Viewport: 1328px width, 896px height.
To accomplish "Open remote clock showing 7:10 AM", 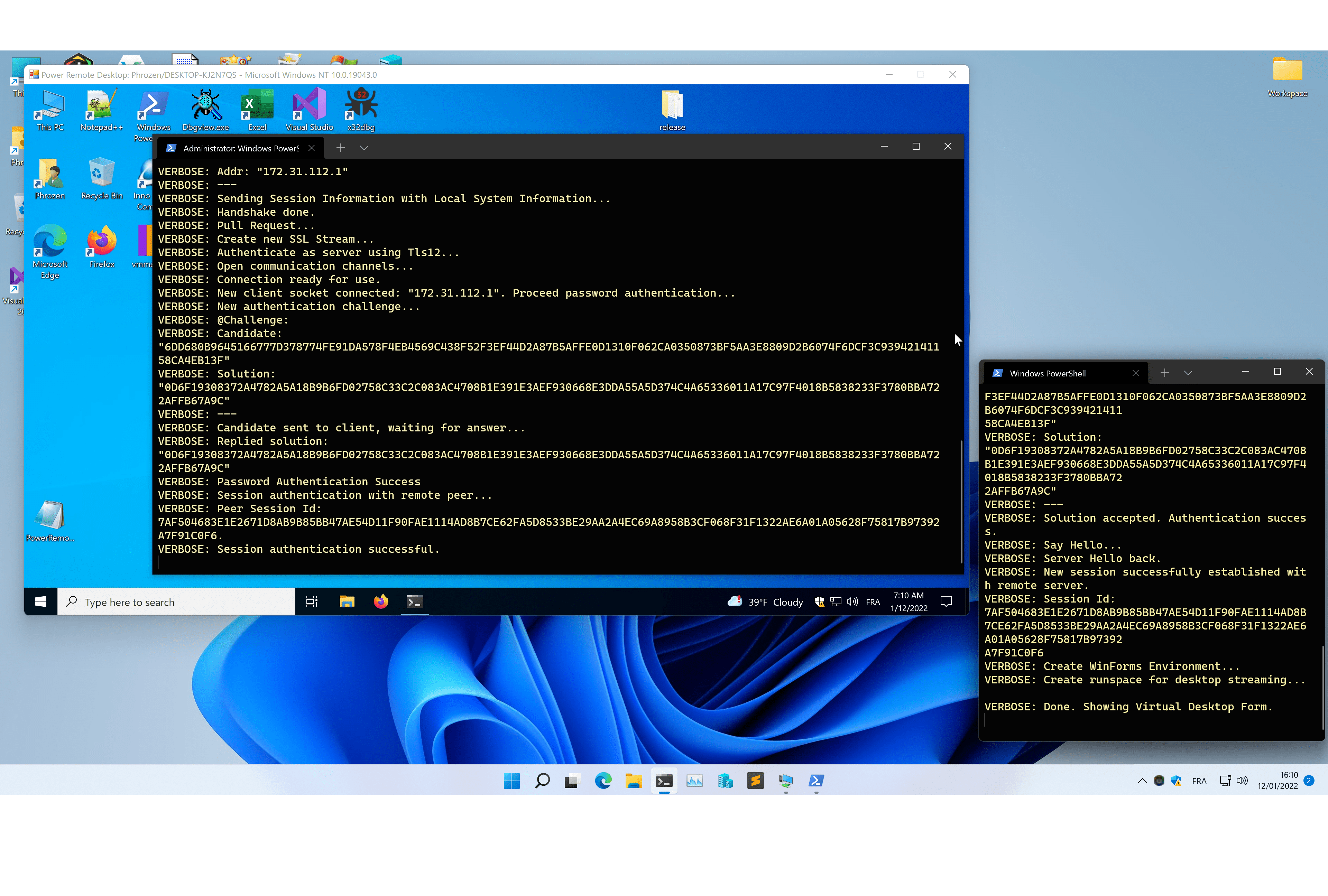I will 909,602.
